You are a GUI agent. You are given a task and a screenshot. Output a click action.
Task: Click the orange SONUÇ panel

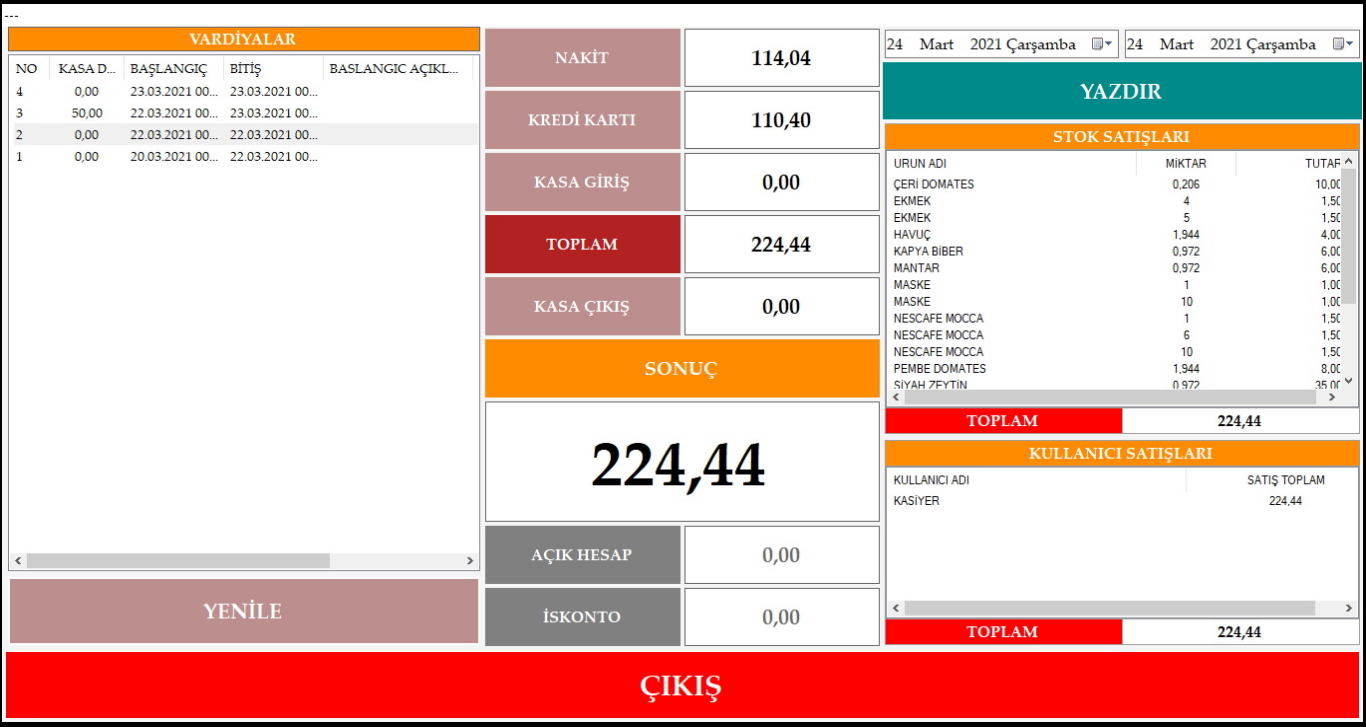681,368
